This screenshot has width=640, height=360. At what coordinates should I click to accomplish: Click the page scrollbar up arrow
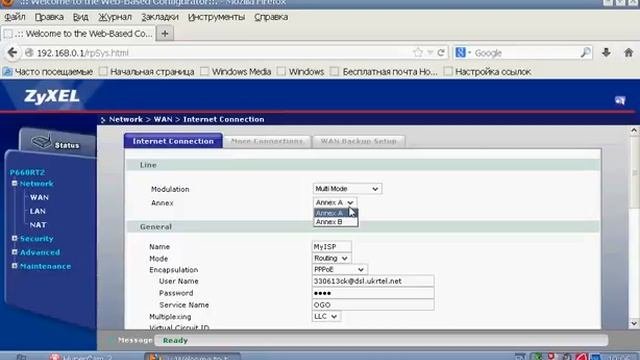(633, 131)
